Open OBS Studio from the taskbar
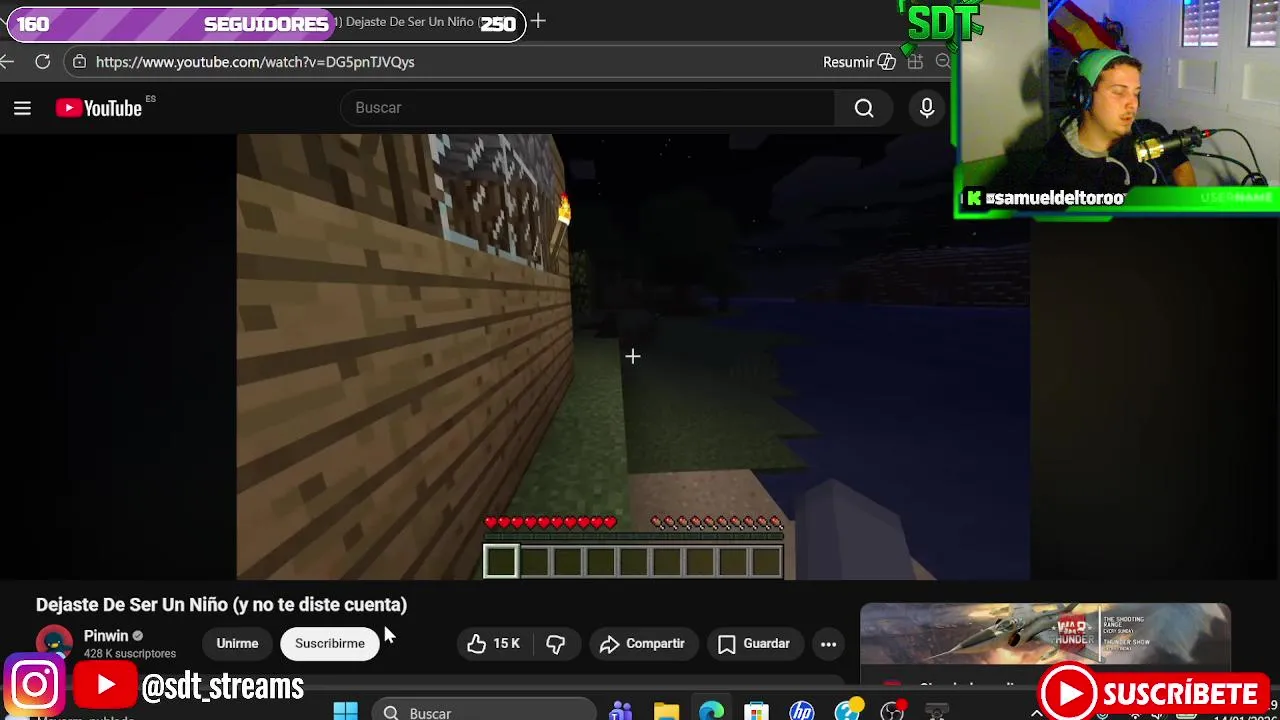Screen dimensions: 1280x720 tap(892, 712)
